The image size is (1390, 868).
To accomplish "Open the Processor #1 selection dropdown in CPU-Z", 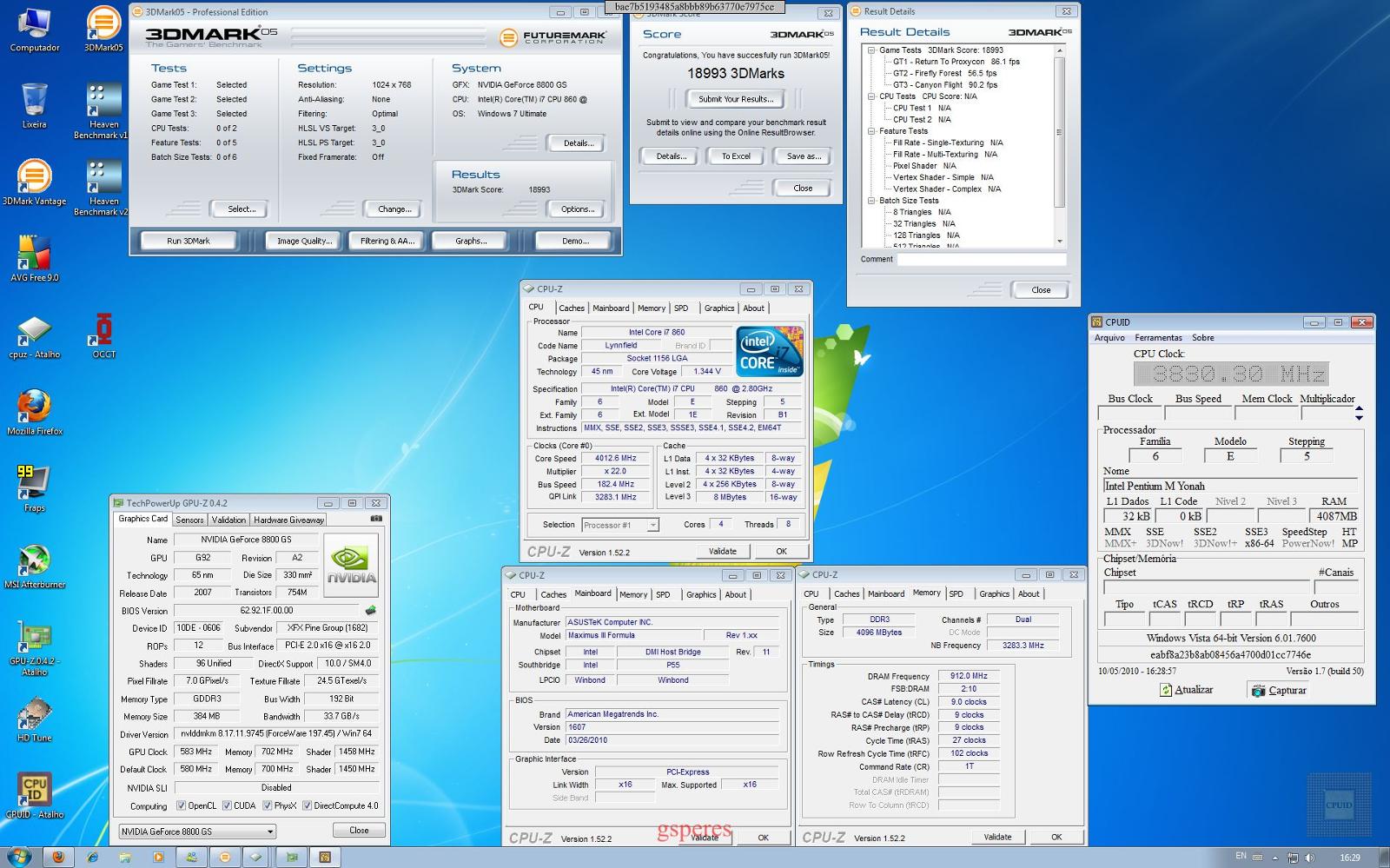I will click(x=620, y=525).
